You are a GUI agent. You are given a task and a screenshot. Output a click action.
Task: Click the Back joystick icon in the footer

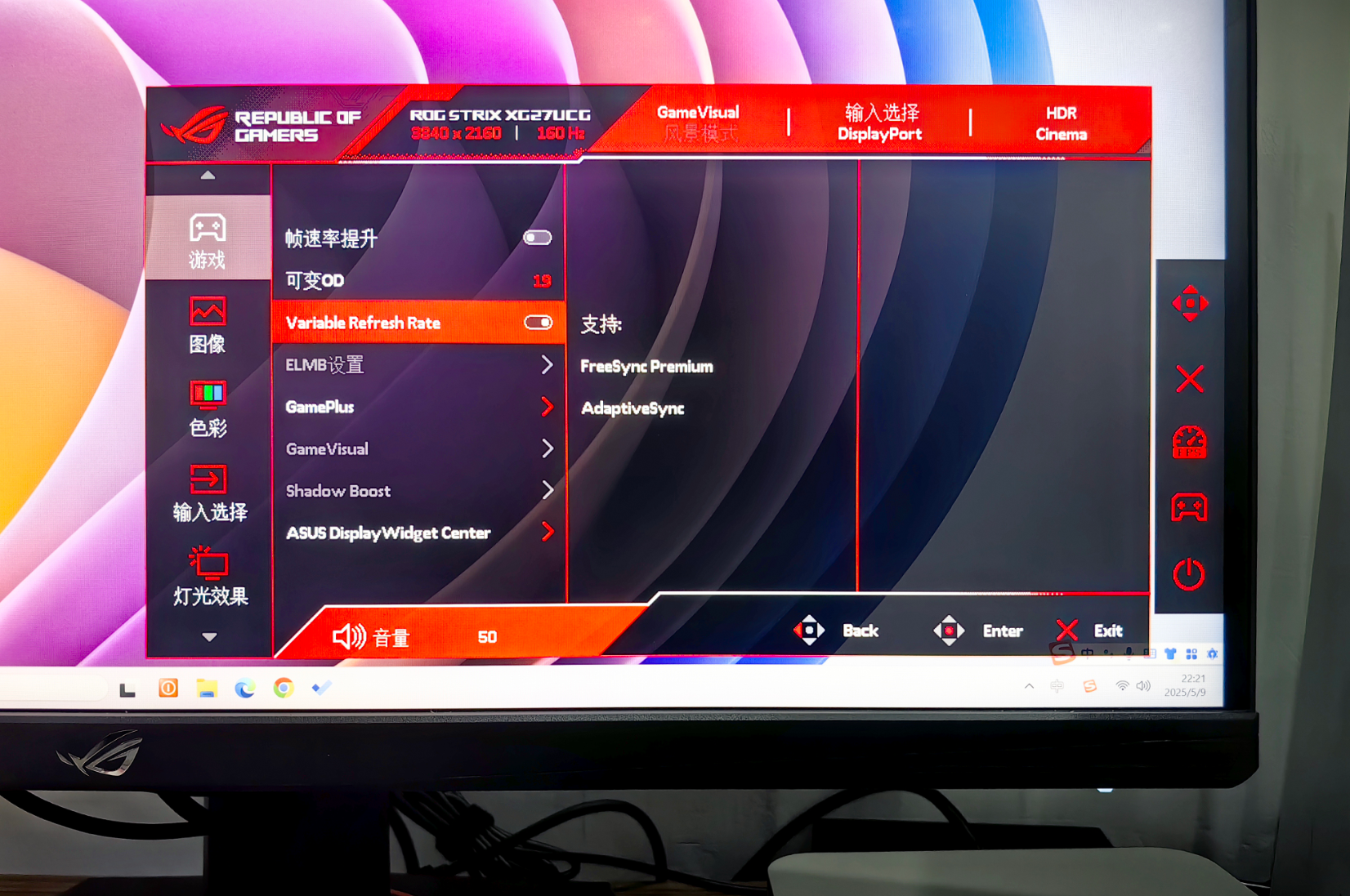click(x=808, y=631)
